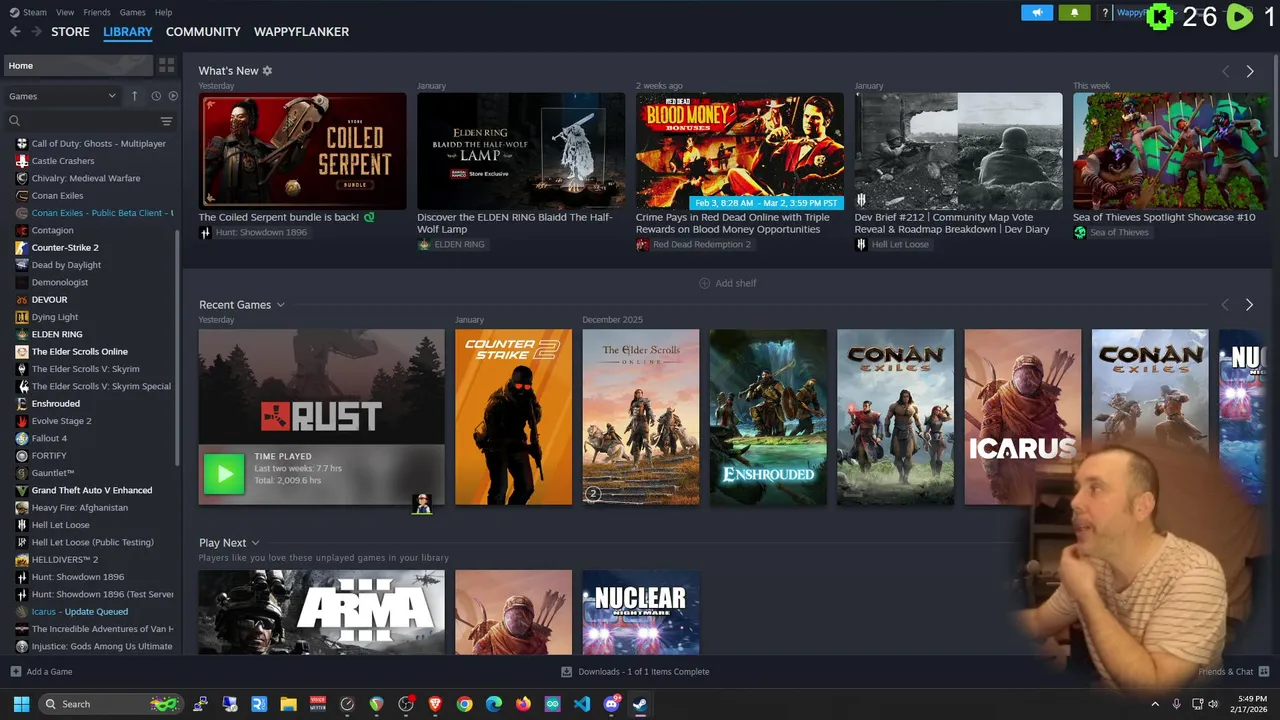Open the green notifications bell
Image resolution: width=1280 pixels, height=720 pixels.
point(1075,13)
